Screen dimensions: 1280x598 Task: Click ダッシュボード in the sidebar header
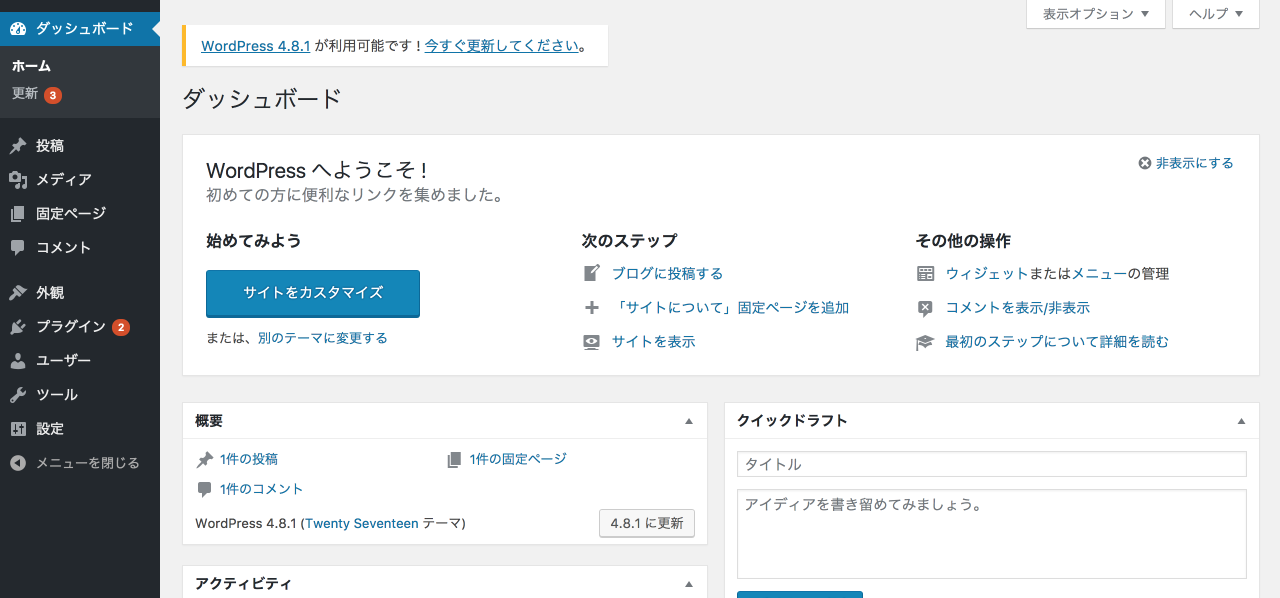(84, 28)
